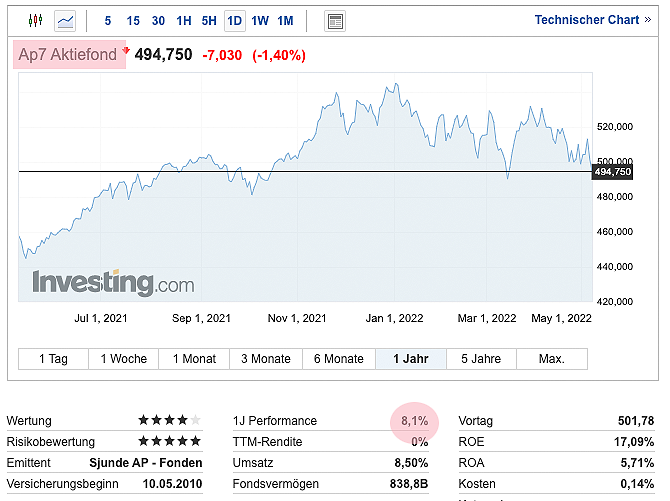Click the 494,750 price marker on axis

pyautogui.click(x=613, y=172)
